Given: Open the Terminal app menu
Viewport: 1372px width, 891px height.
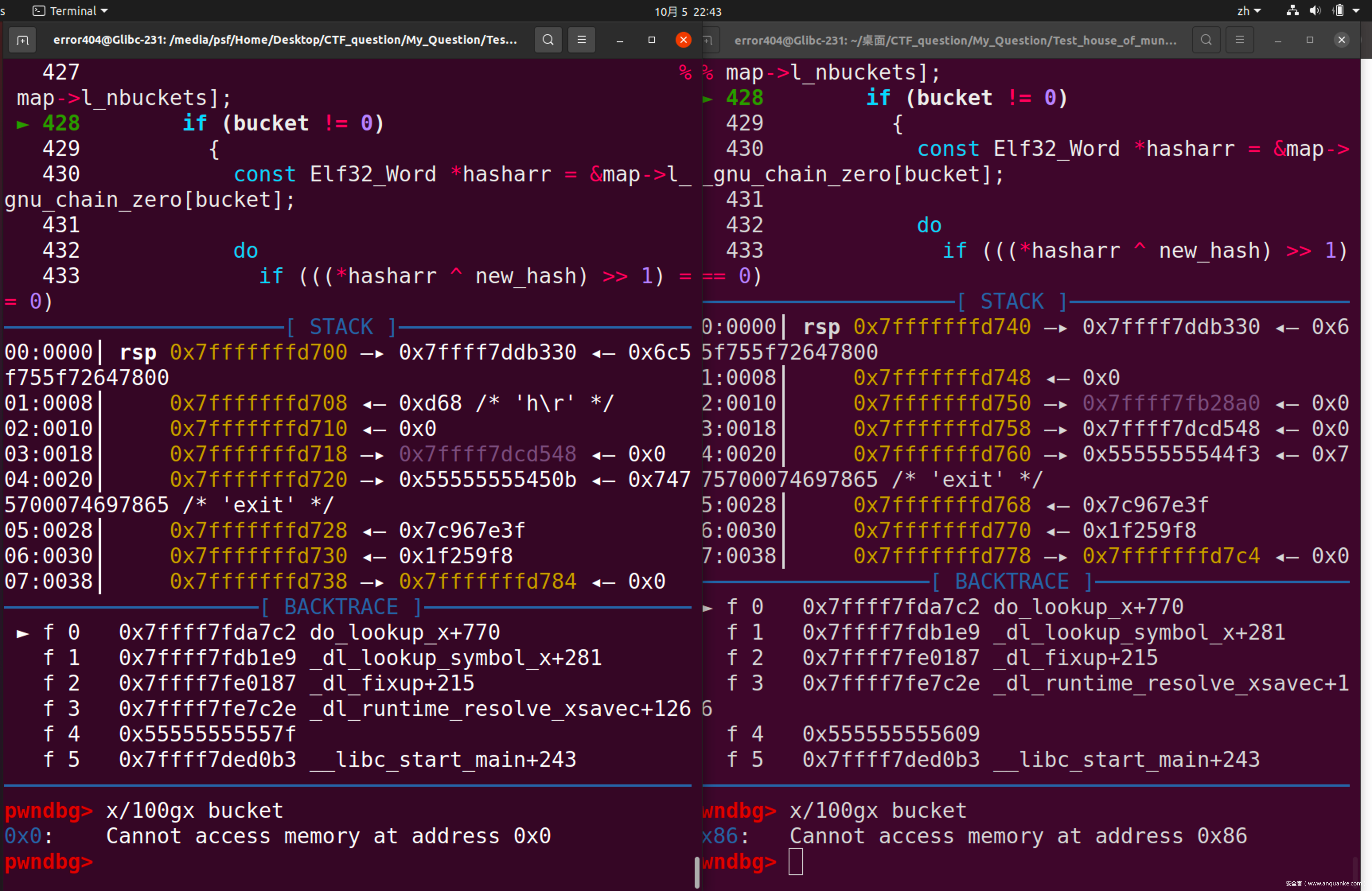Looking at the screenshot, I should (x=70, y=11).
